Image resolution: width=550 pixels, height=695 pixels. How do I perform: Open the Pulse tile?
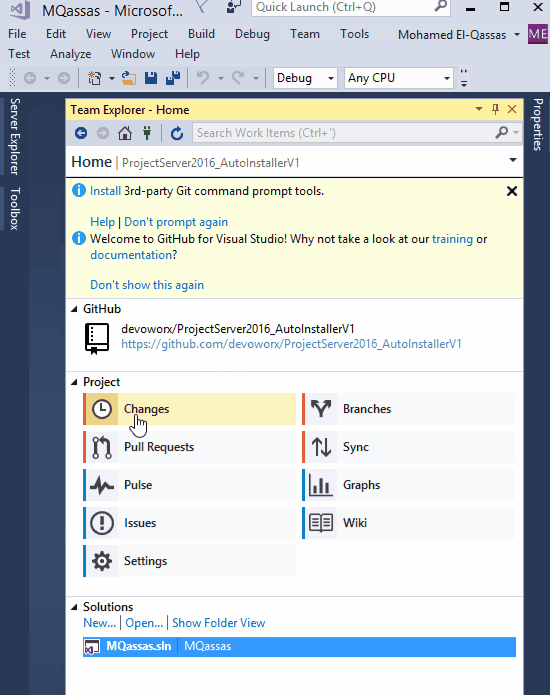pos(189,485)
